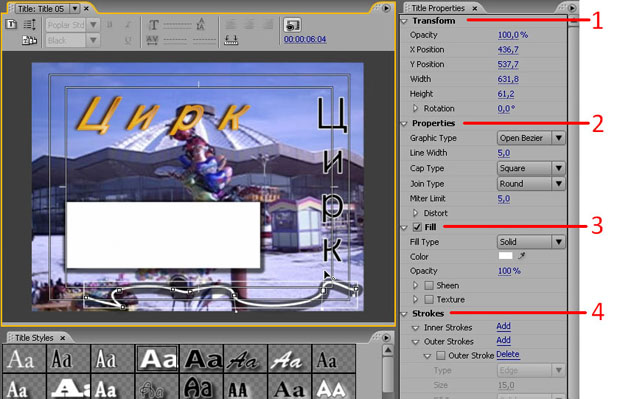Image resolution: width=620 pixels, height=399 pixels.
Task: Open the Title 05 selector dropdown
Action: coord(75,8)
